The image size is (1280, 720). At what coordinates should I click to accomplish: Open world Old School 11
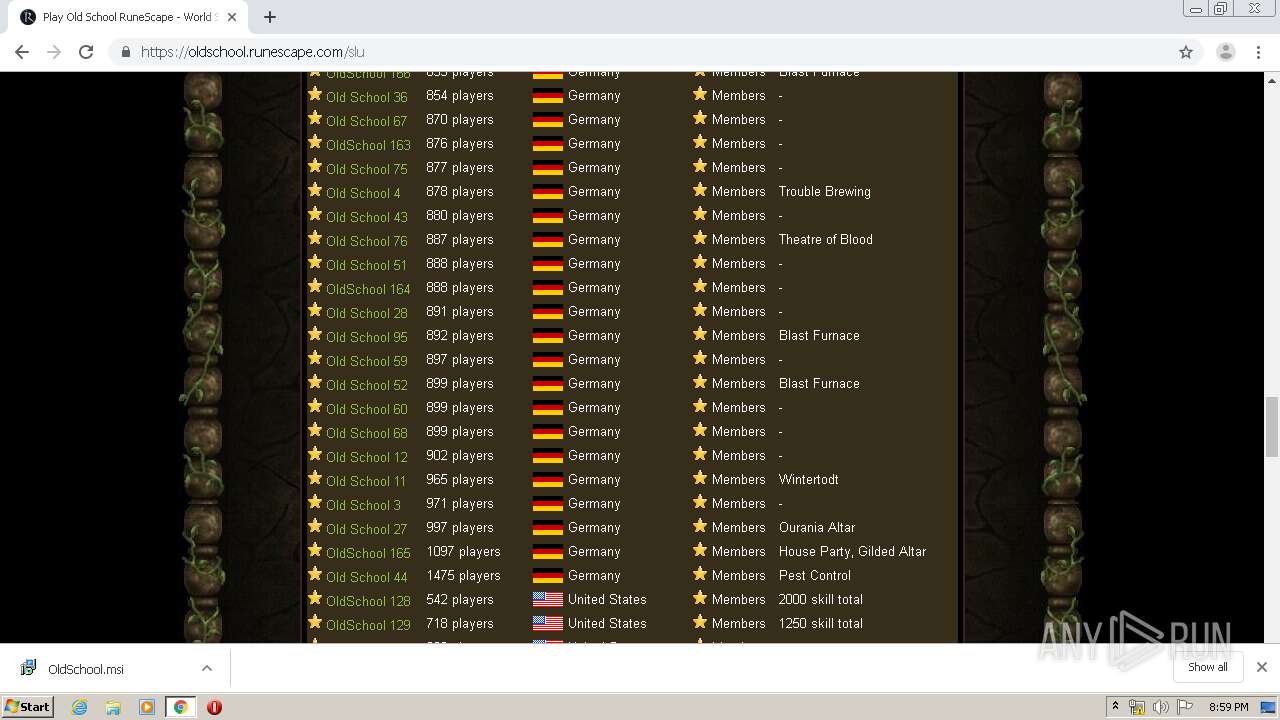click(x=366, y=481)
